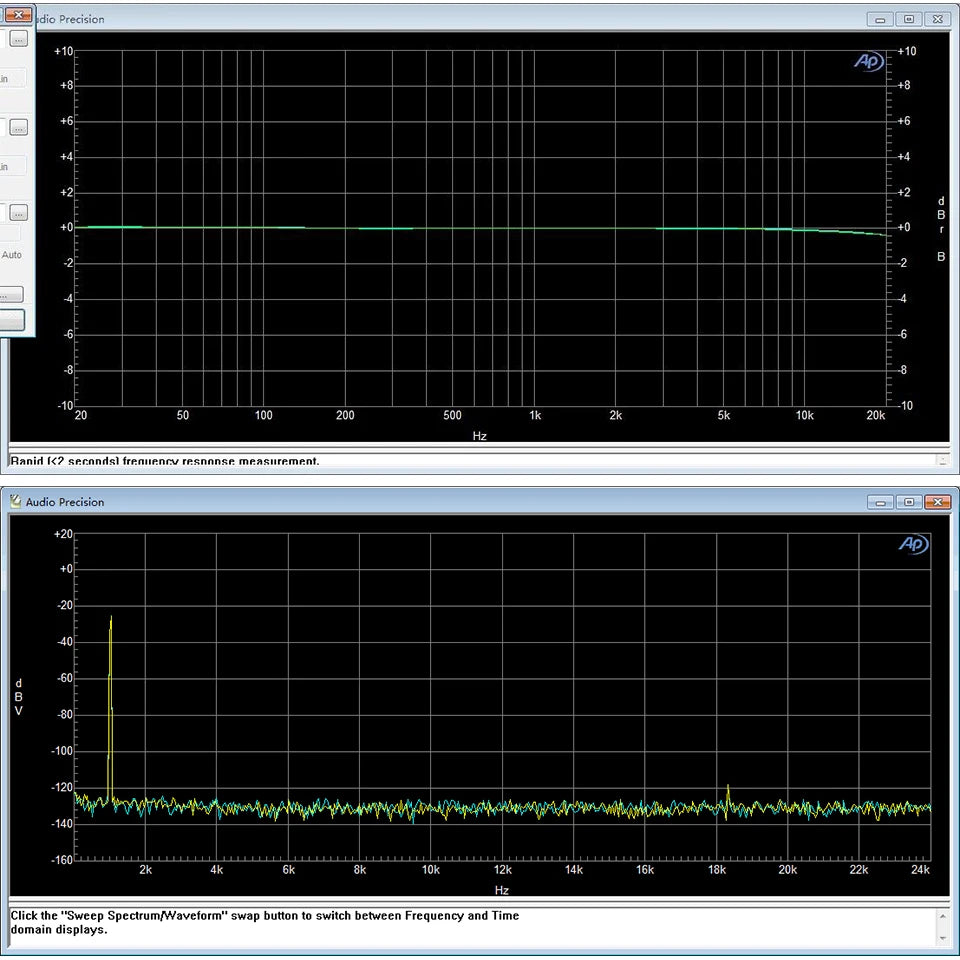Viewport: 960px width, 960px height.
Task: Click the AP logo in the spectrum graph
Action: 913,544
